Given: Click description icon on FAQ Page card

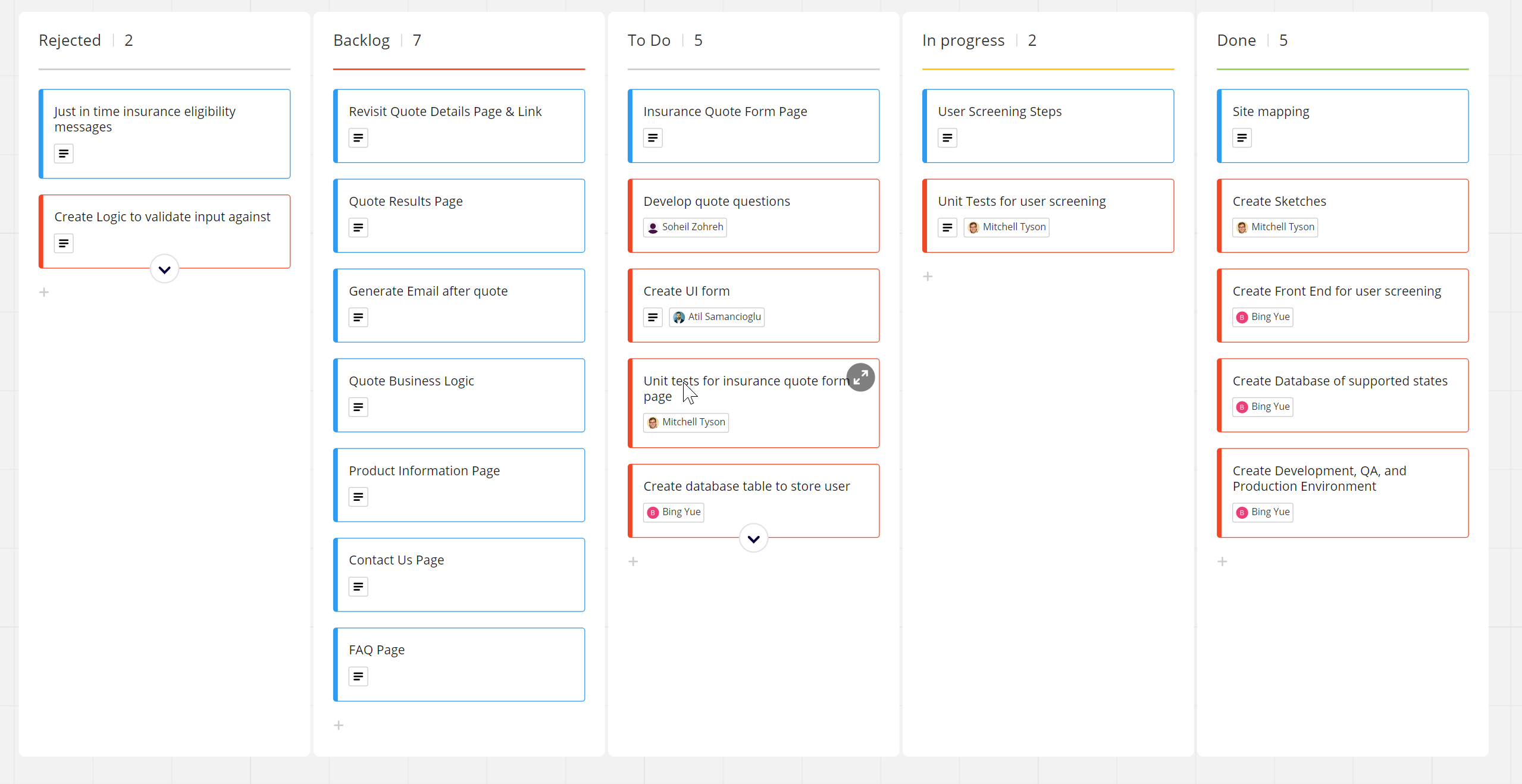Looking at the screenshot, I should pyautogui.click(x=358, y=676).
